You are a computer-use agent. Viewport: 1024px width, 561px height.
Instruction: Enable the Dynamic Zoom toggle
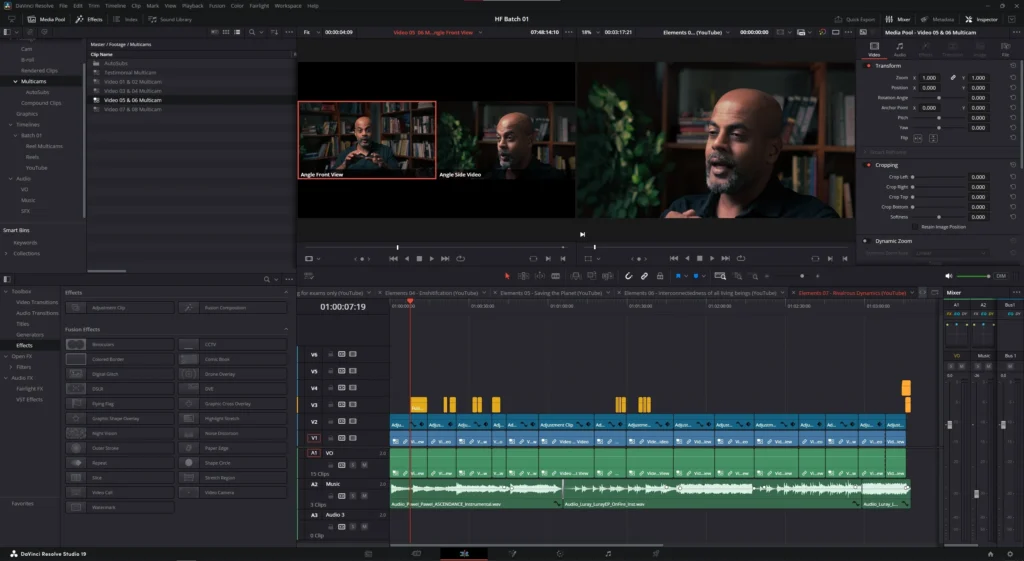868,241
